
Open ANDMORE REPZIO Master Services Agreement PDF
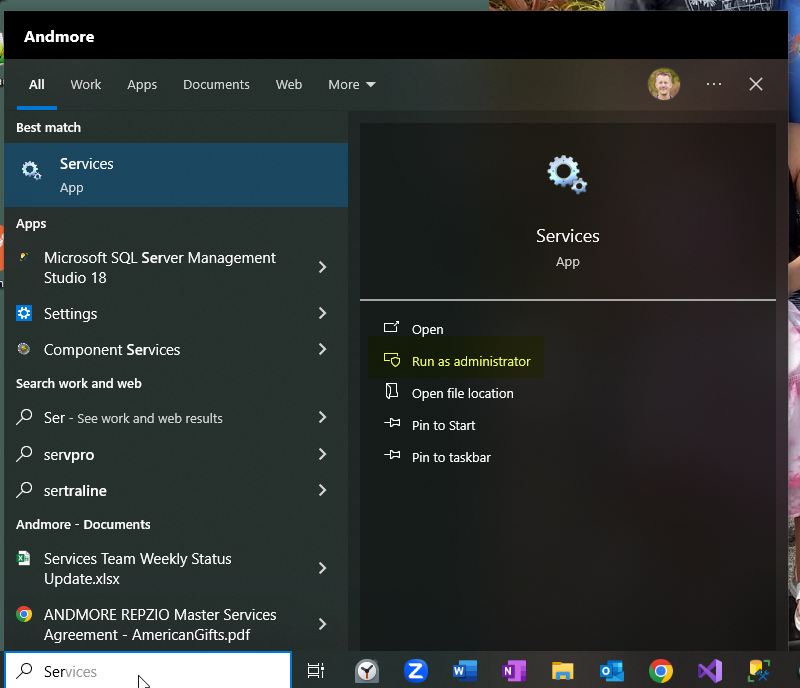click(160, 624)
